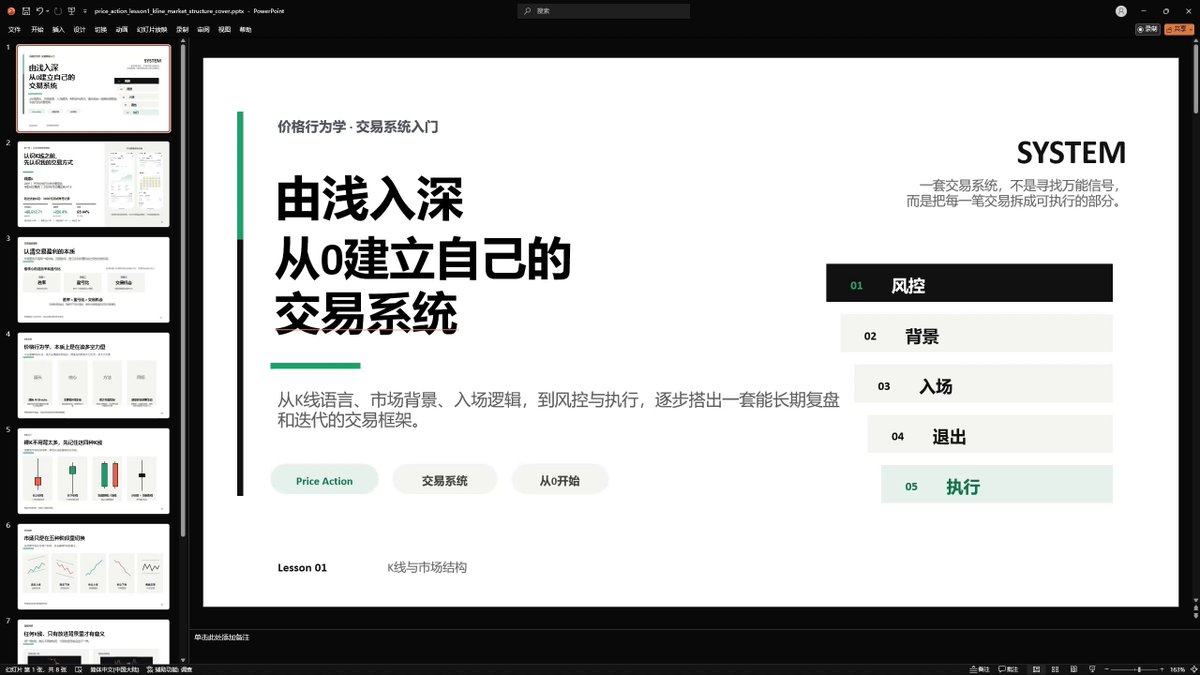Screen dimensions: 1200x675
Task: Click the search box in title bar
Action: click(603, 11)
